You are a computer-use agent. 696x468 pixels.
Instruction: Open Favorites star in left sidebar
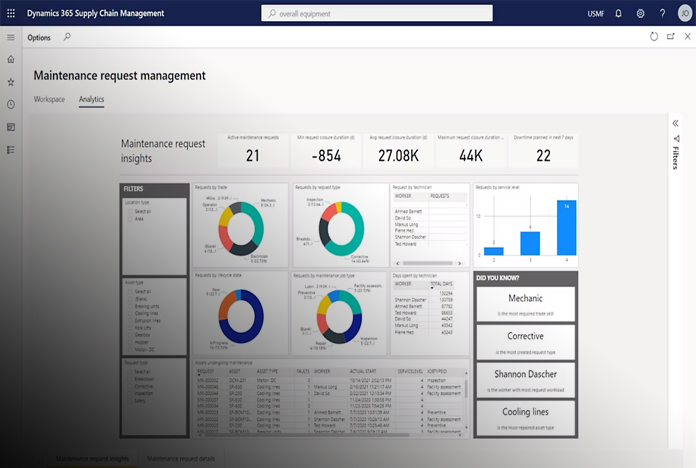(x=11, y=82)
